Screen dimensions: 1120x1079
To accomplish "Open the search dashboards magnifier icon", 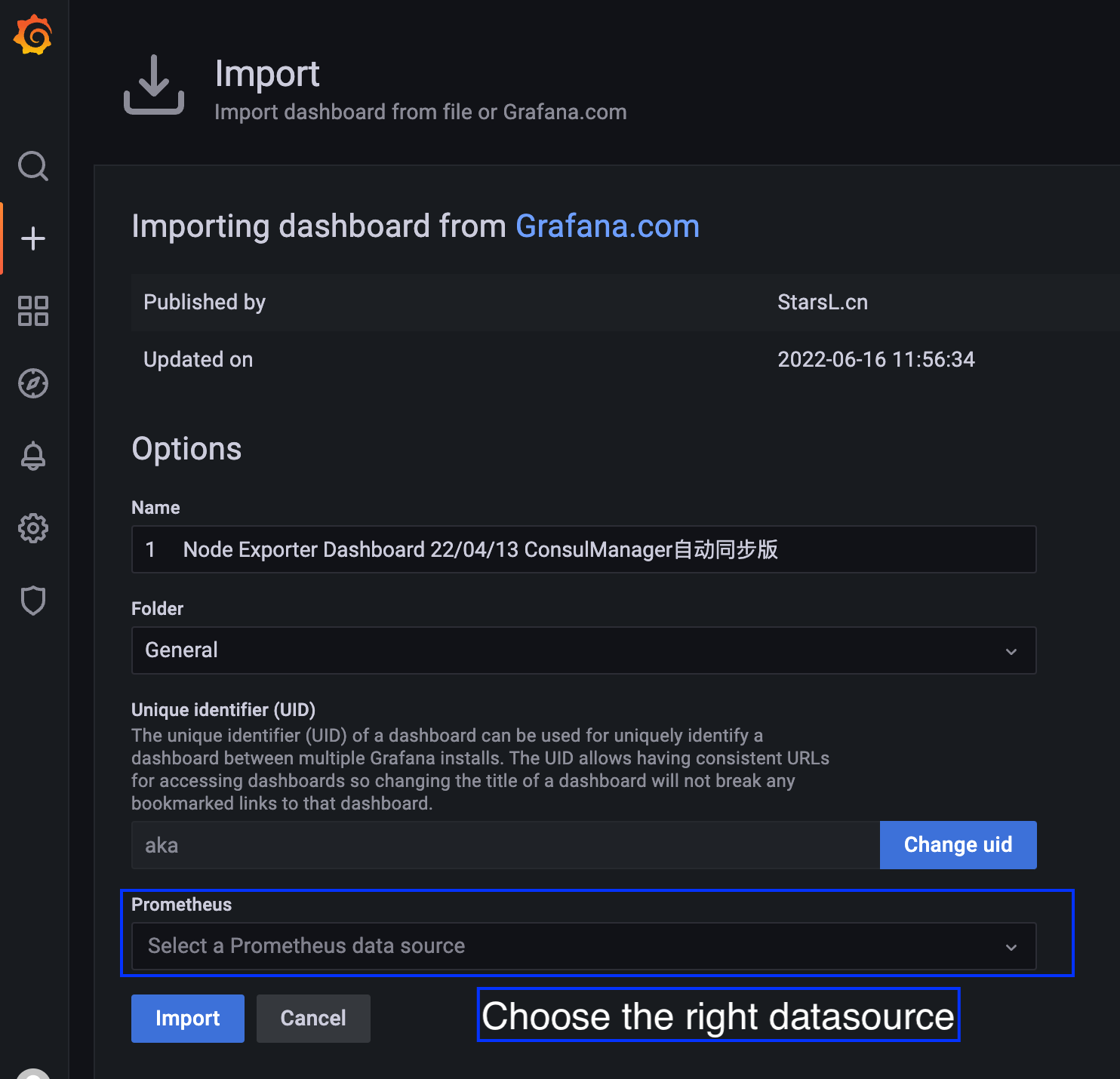I will pos(33,166).
